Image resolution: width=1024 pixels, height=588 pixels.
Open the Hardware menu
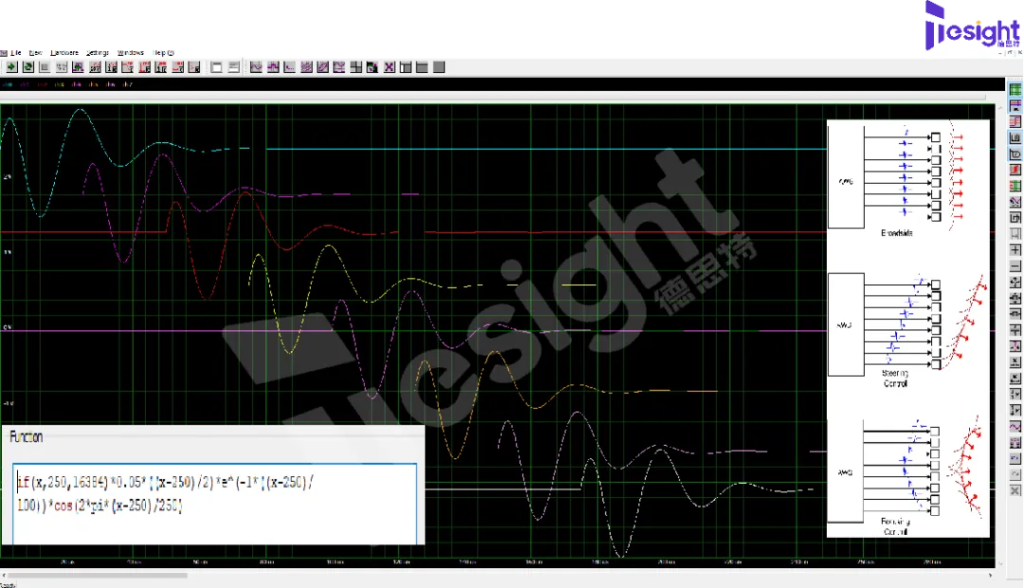click(x=65, y=53)
